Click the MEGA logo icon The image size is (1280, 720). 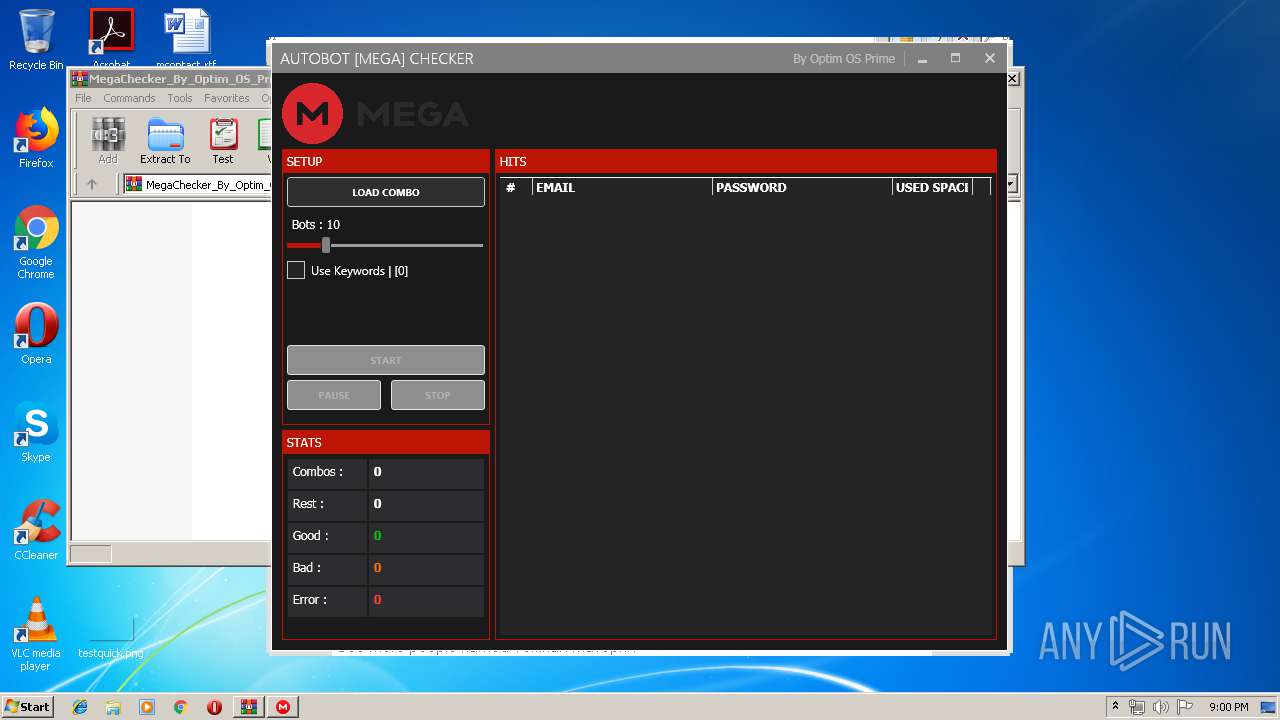(313, 114)
